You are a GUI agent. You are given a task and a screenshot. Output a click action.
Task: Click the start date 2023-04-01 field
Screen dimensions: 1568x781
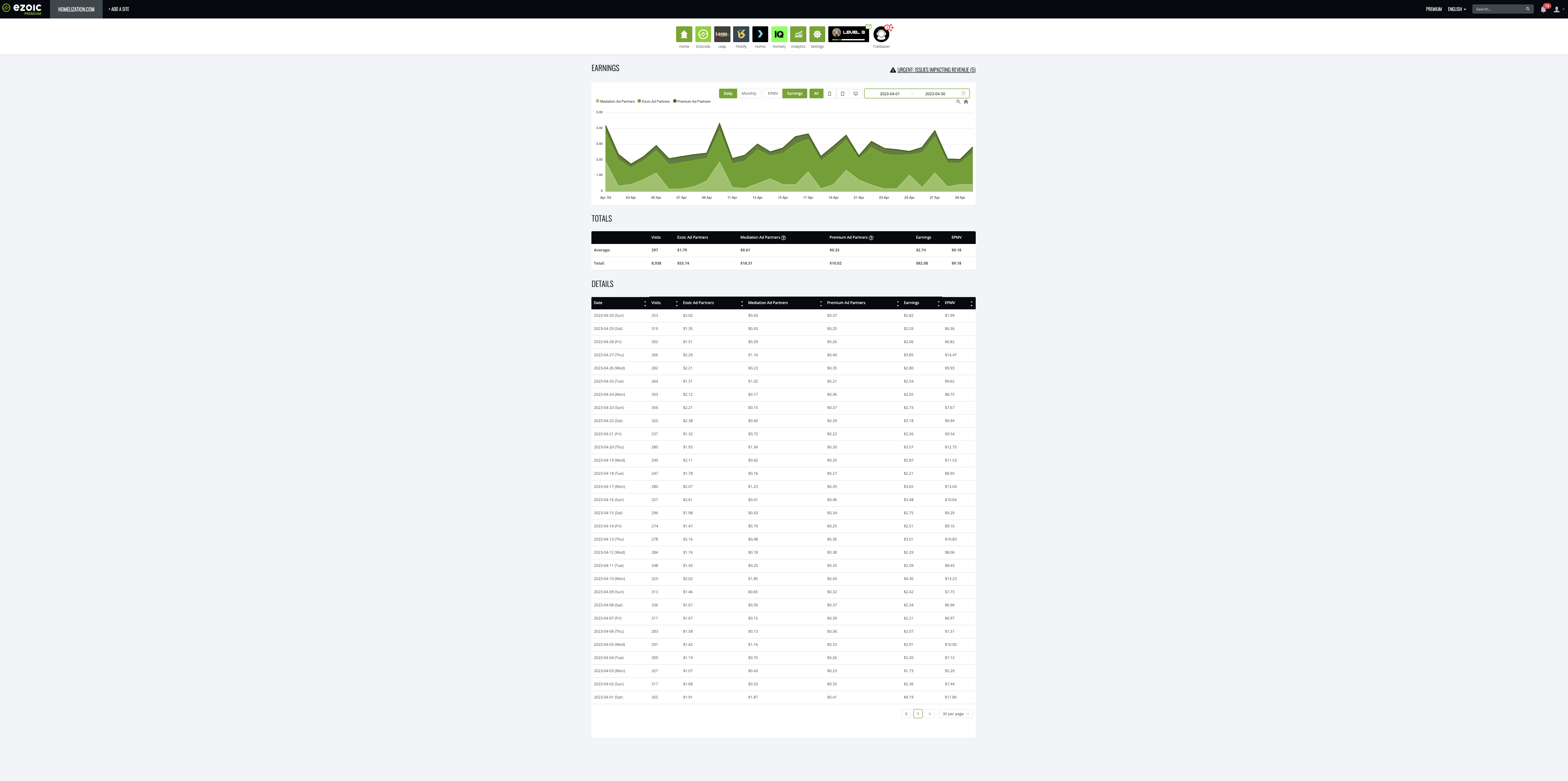(889, 94)
